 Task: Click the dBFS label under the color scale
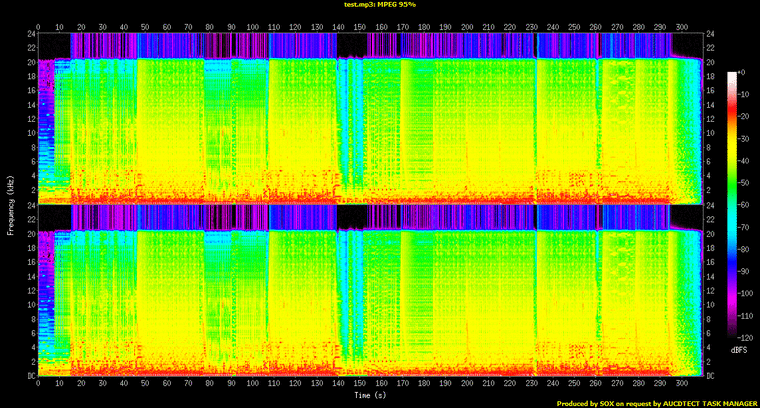click(x=738, y=351)
